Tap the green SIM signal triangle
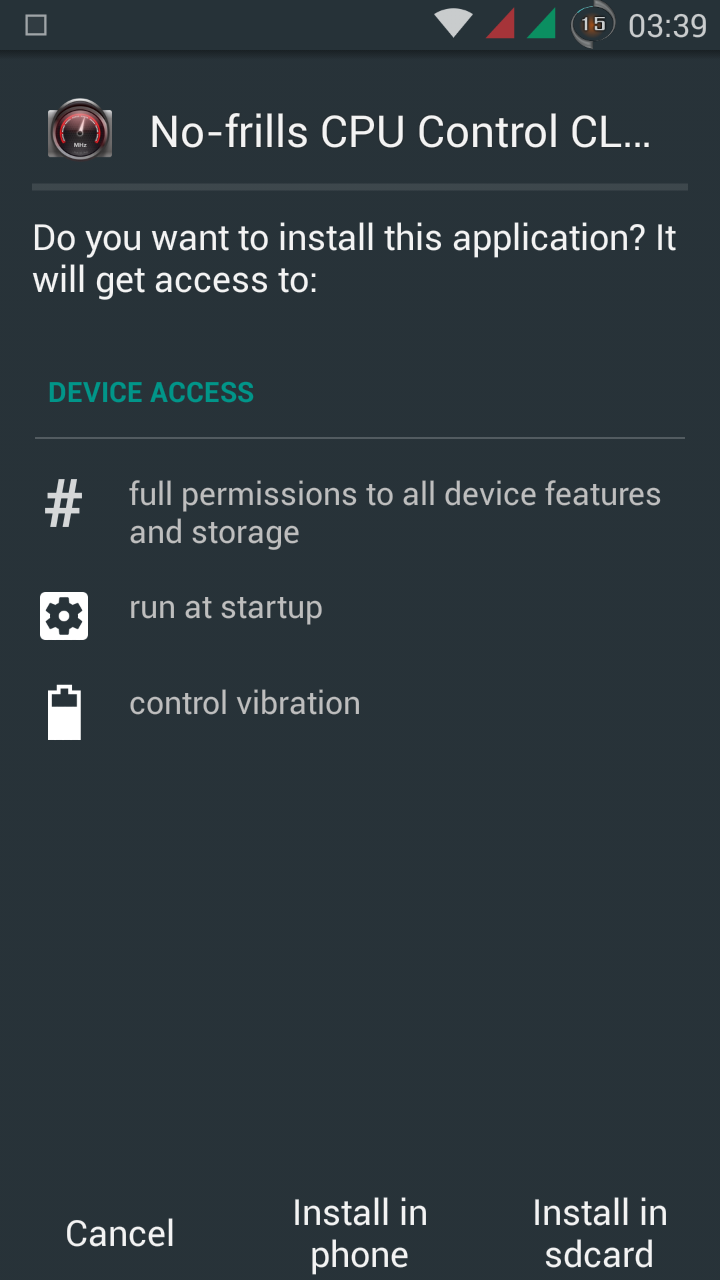 (541, 23)
